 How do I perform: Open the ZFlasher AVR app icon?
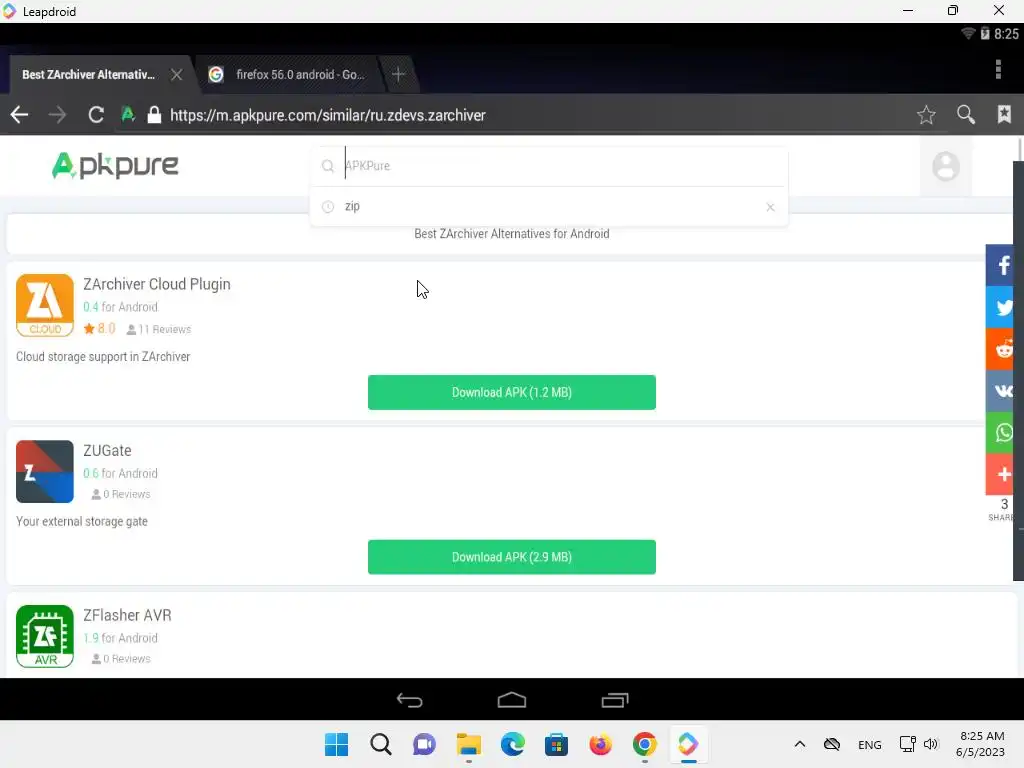[44, 636]
